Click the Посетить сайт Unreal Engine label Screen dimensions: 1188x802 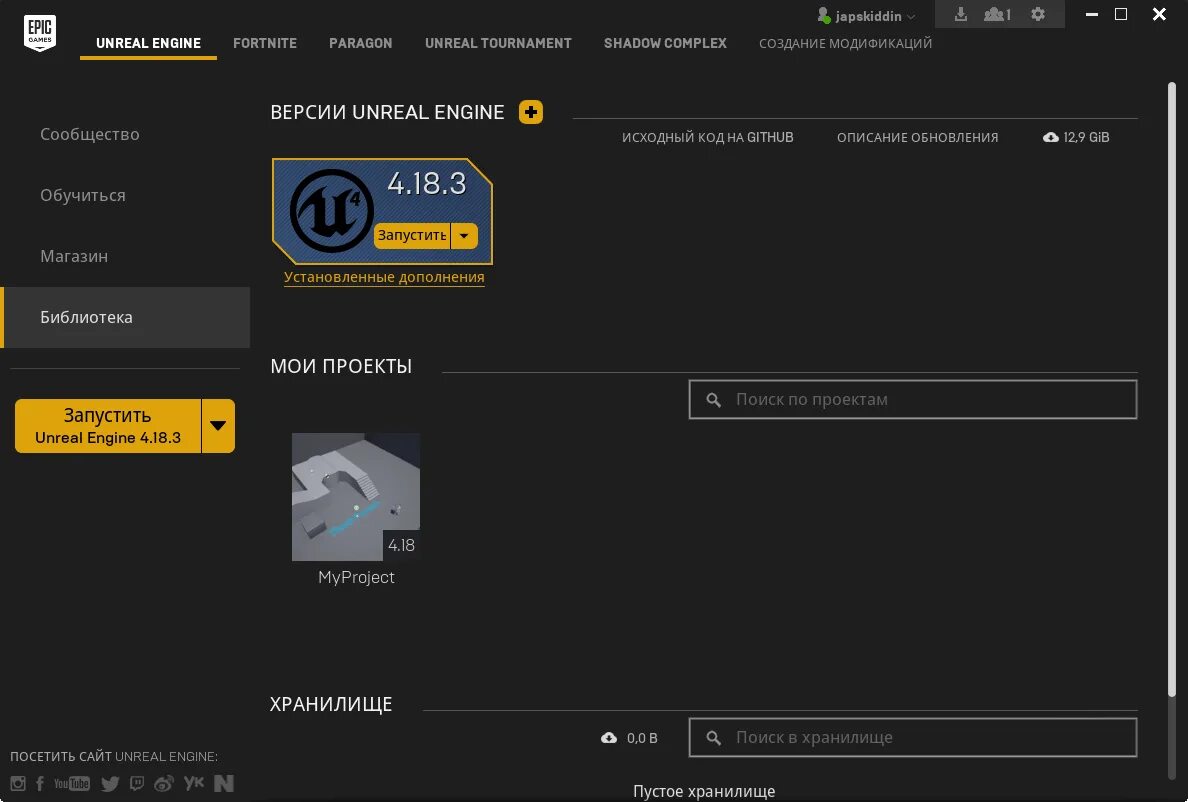(x=114, y=757)
